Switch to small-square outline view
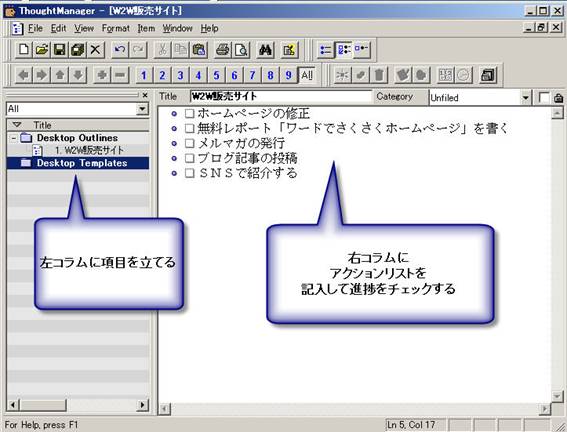 [361, 50]
